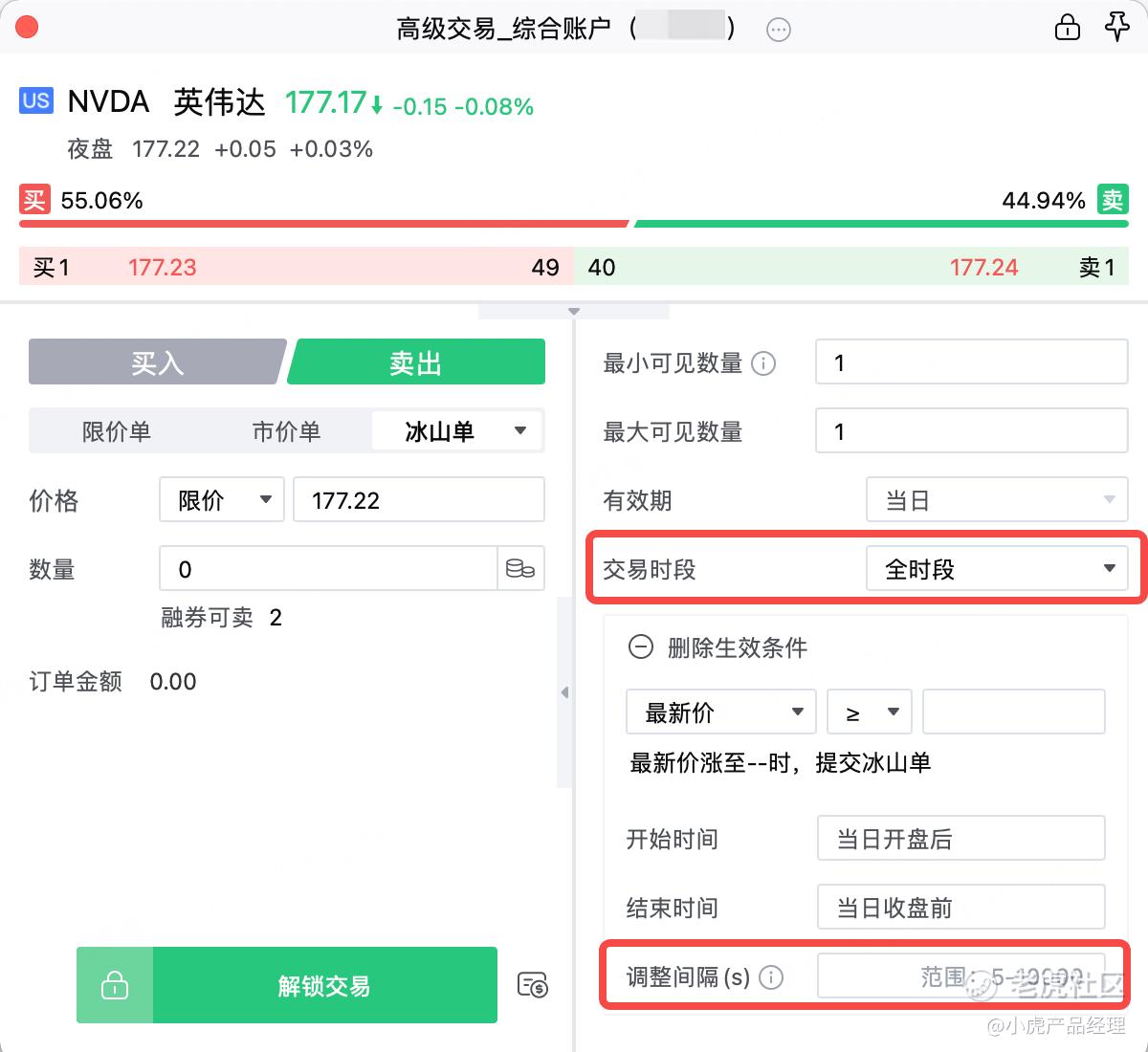Click the buy/sell ratio bar
The height and width of the screenshot is (1052, 1148).
(x=574, y=224)
